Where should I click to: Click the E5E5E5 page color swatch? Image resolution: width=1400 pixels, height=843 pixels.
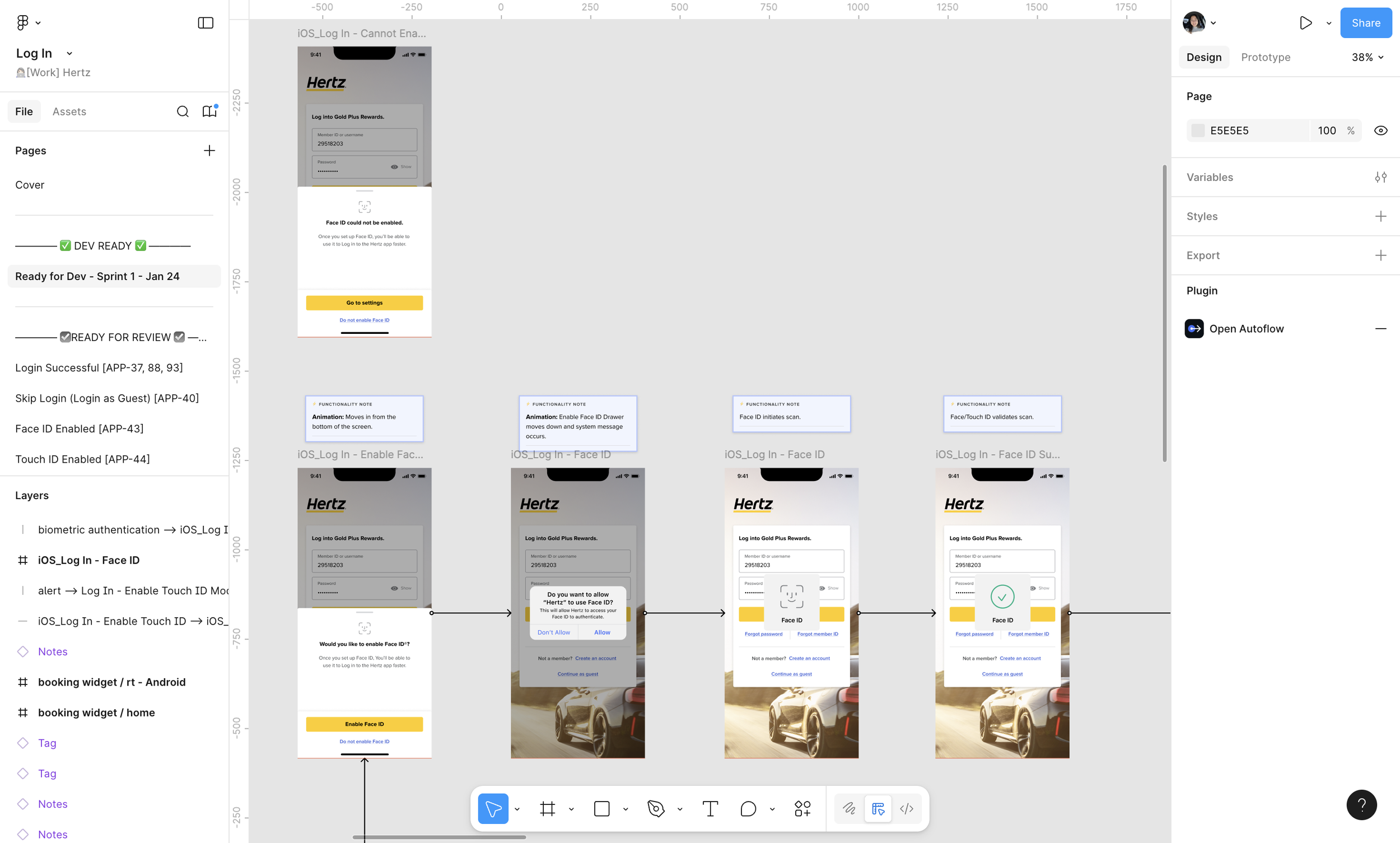[1197, 131]
